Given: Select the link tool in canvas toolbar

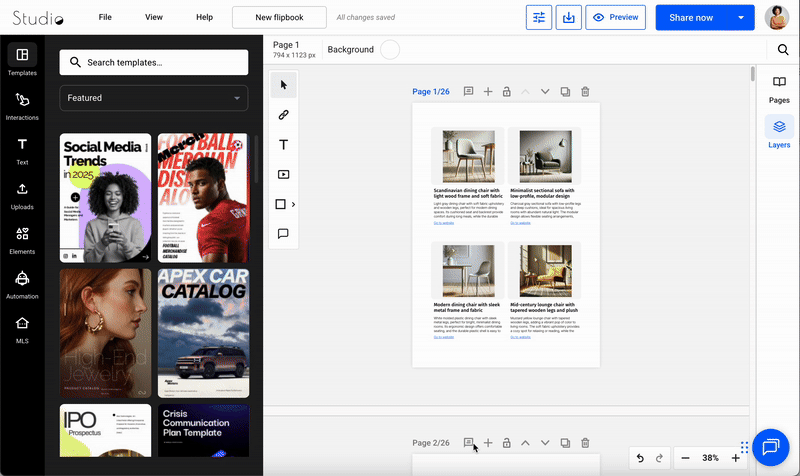Looking at the screenshot, I should [284, 114].
